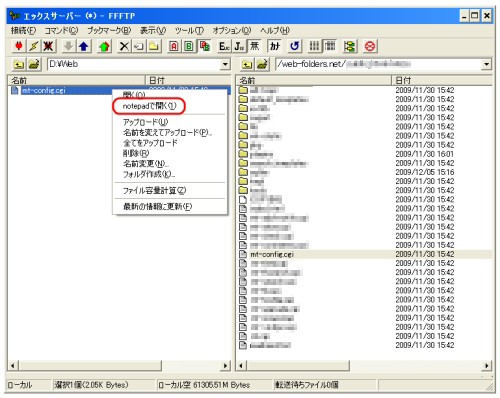Choose ファイル容量計算(Z) from context menu
The height and width of the screenshot is (398, 500).
[x=170, y=191]
